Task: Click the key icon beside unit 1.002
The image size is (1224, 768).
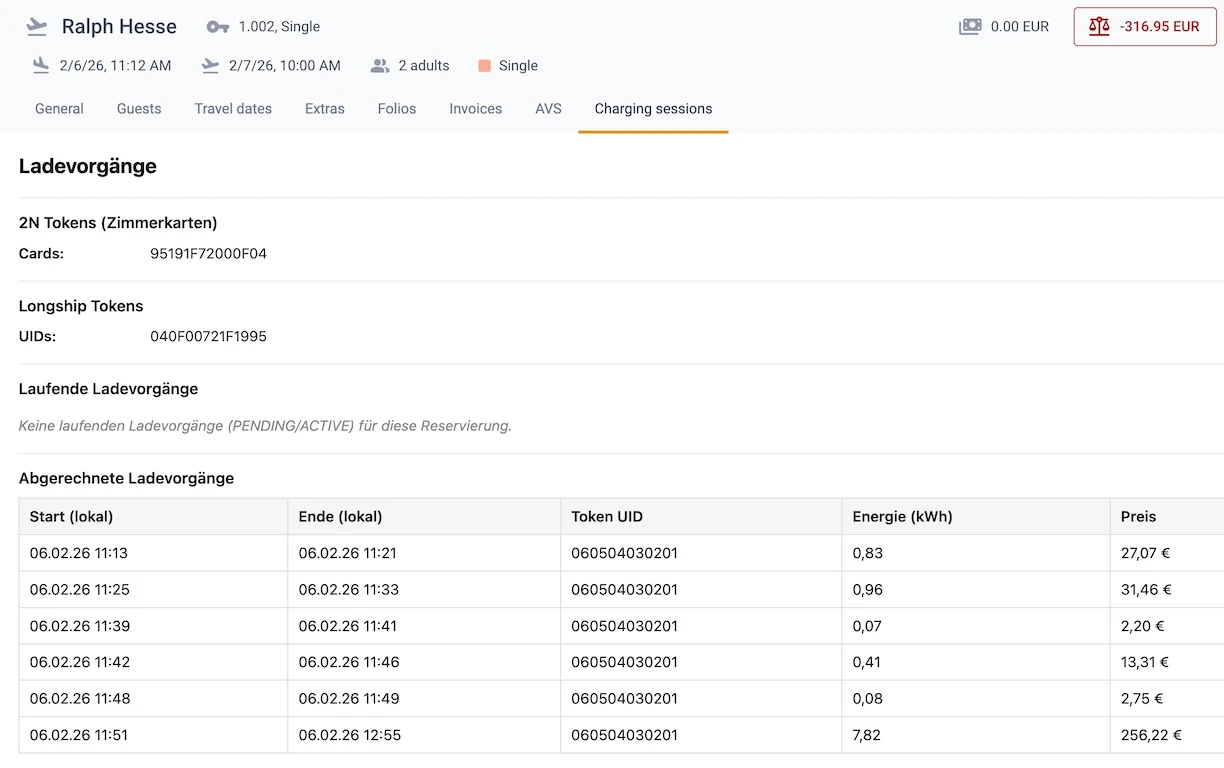Action: 216,27
